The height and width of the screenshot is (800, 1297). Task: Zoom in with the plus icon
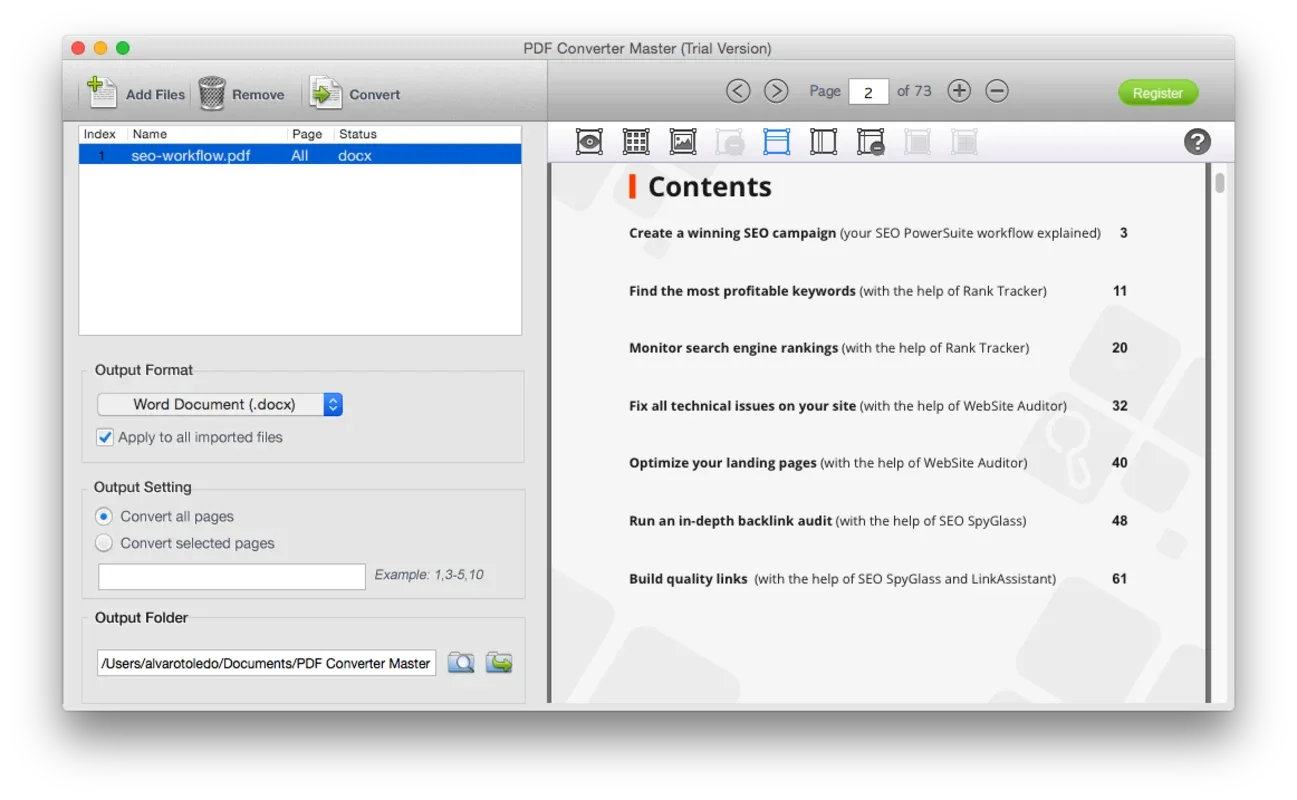[959, 91]
